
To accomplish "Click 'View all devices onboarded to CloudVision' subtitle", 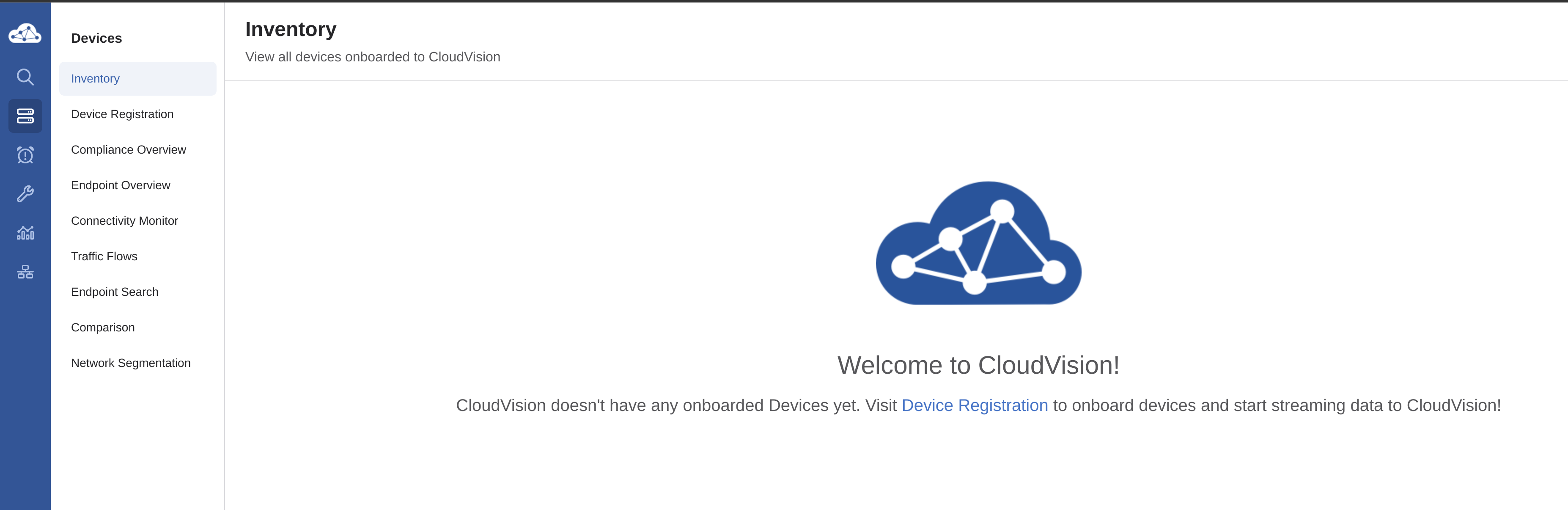I will 373,57.
